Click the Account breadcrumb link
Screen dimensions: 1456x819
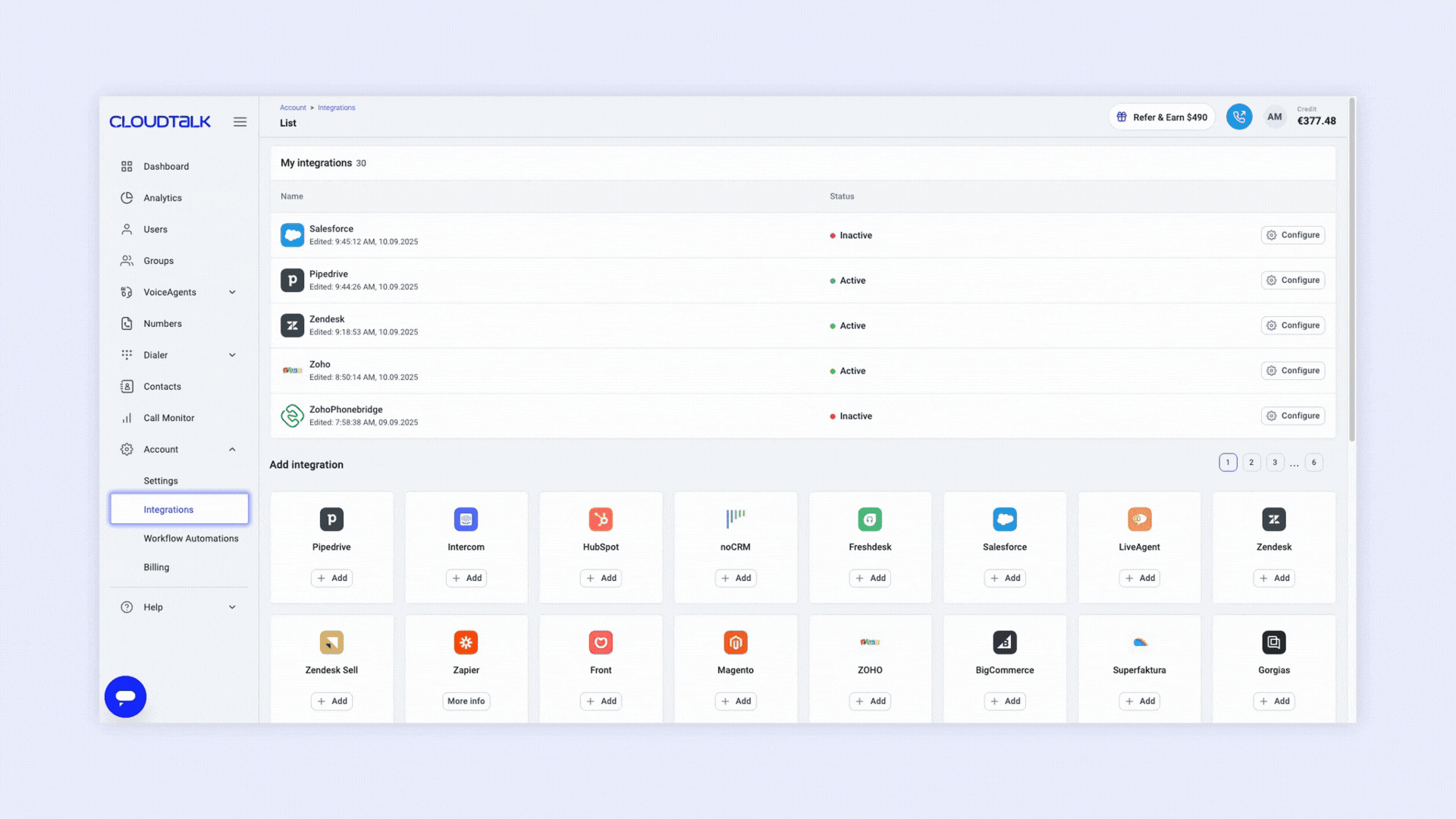point(293,108)
